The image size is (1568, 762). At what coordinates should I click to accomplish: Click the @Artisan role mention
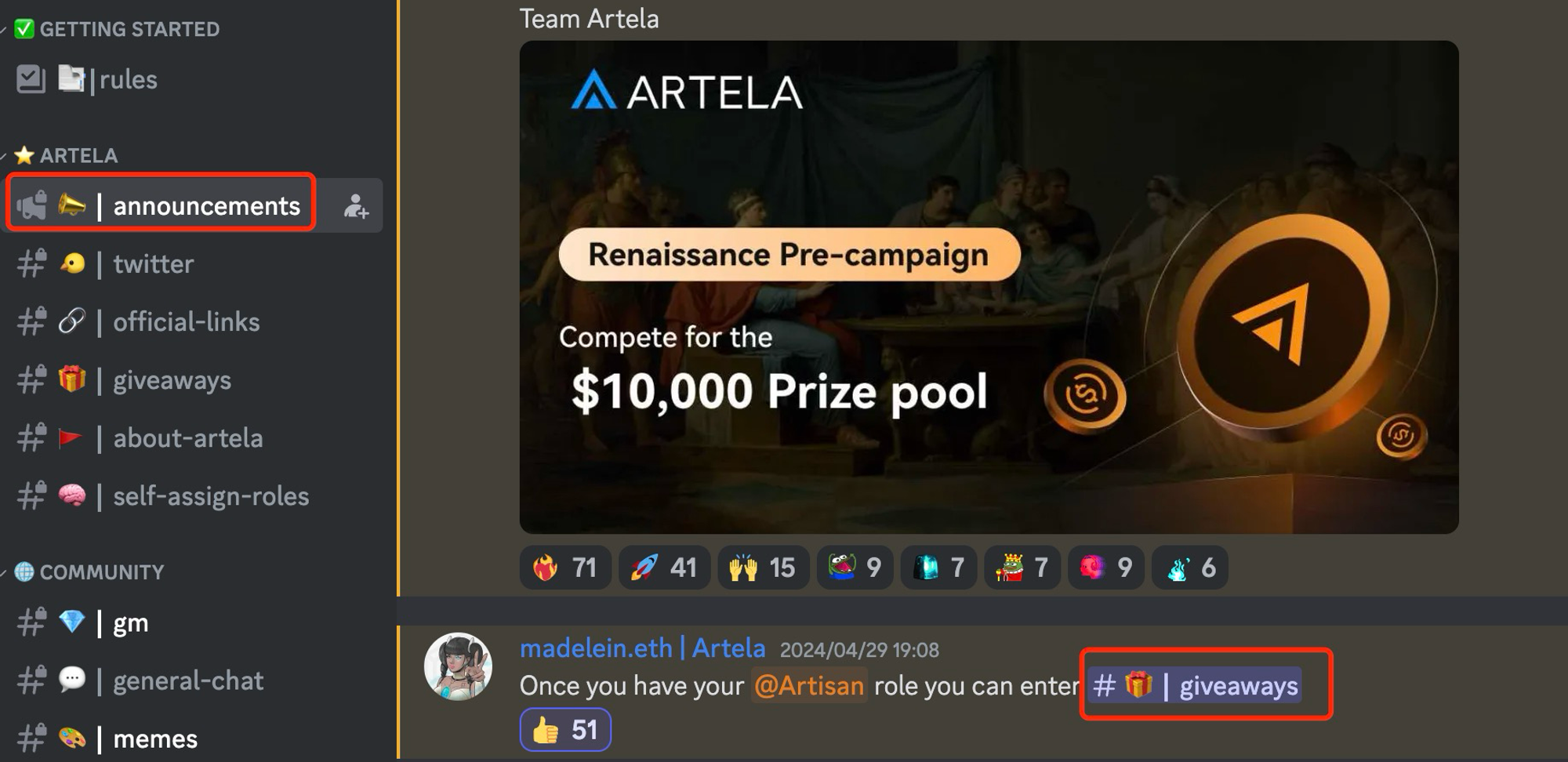coord(809,686)
